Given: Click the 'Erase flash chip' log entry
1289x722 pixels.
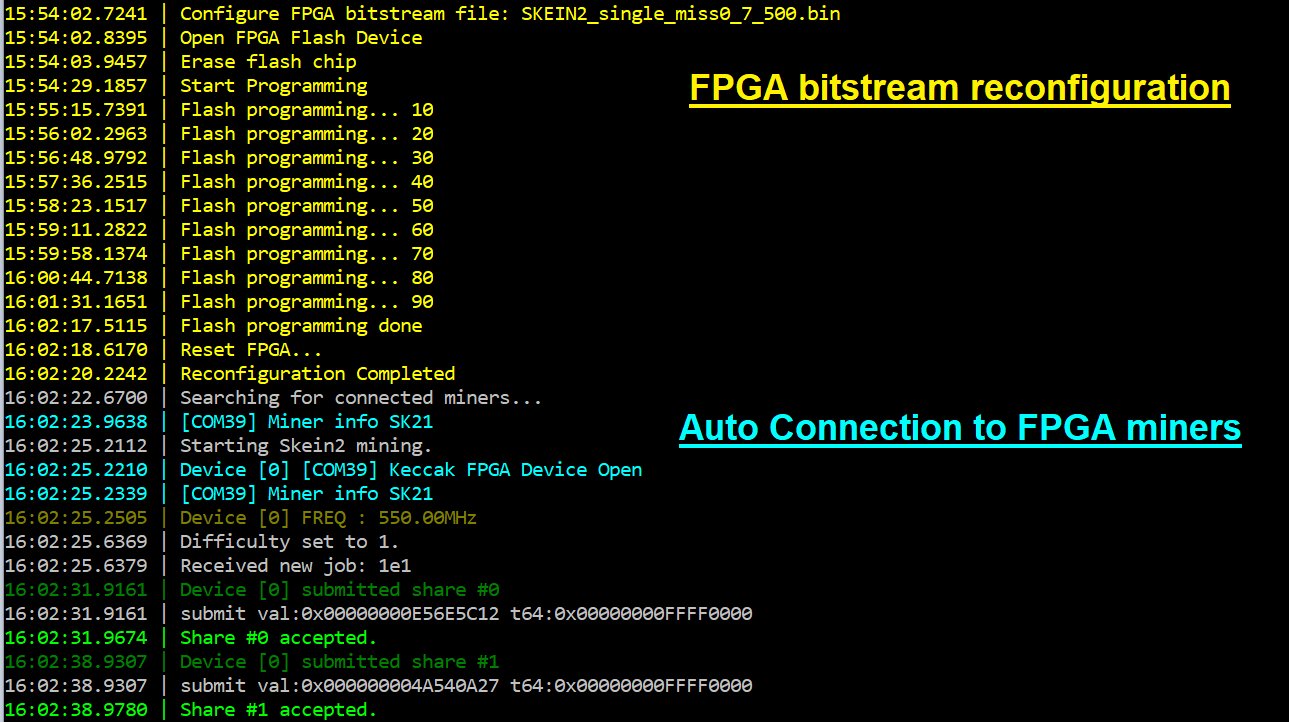Looking at the screenshot, I should [x=181, y=62].
